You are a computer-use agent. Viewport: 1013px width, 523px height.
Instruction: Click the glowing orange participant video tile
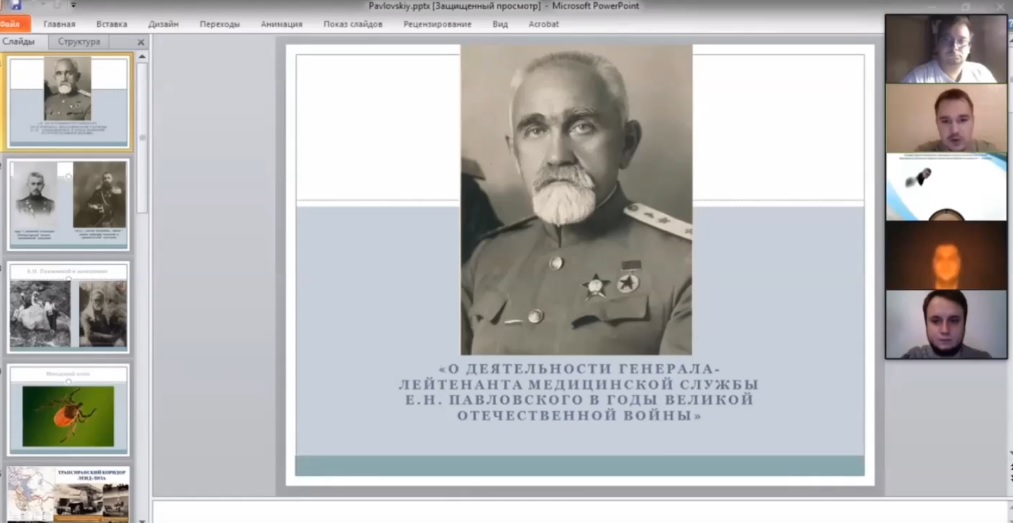pos(945,255)
